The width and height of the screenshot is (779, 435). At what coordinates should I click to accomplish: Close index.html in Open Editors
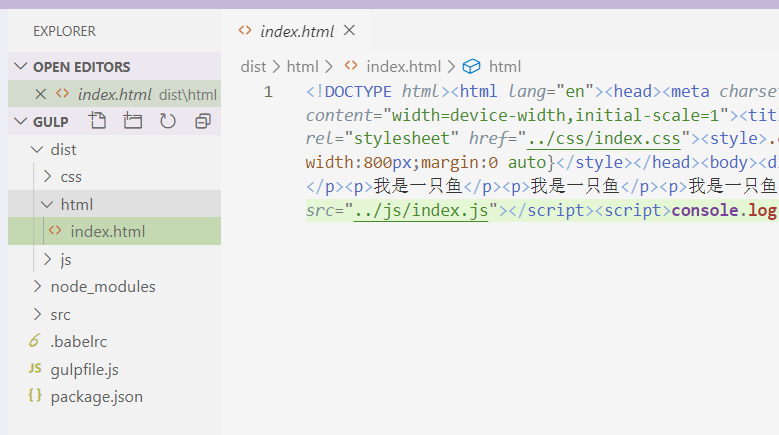(x=41, y=94)
